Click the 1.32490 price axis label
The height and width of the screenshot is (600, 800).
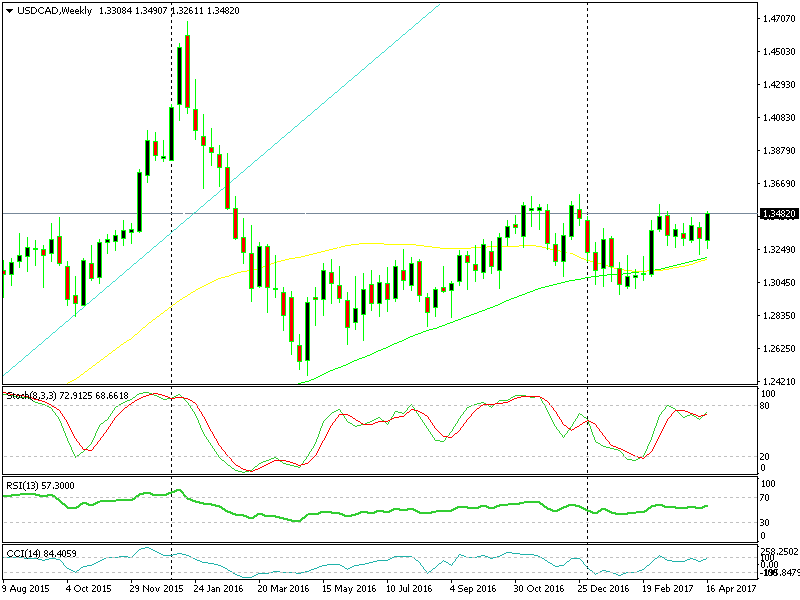click(779, 249)
